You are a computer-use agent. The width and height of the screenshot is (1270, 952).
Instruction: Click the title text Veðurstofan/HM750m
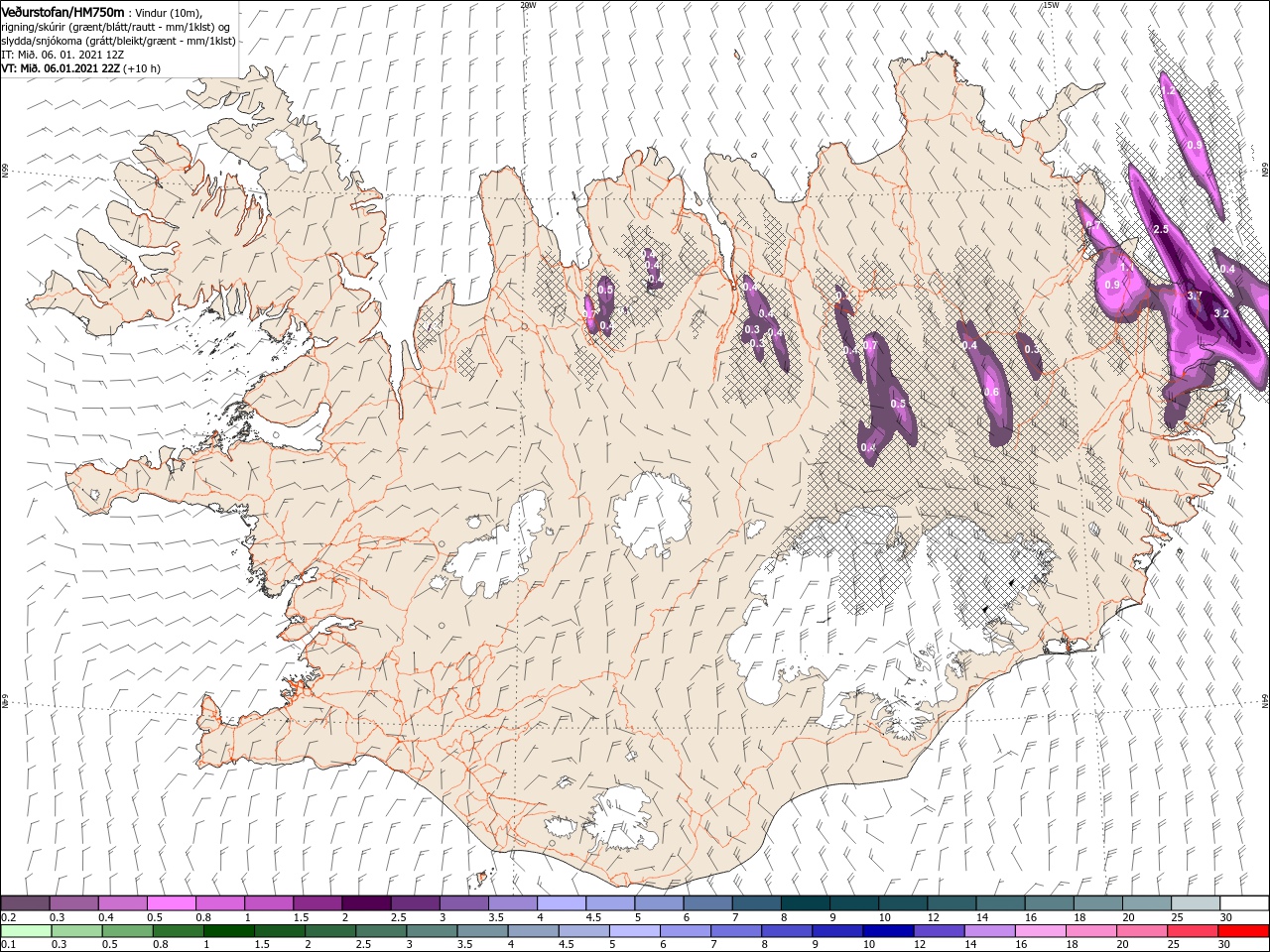coord(63,12)
